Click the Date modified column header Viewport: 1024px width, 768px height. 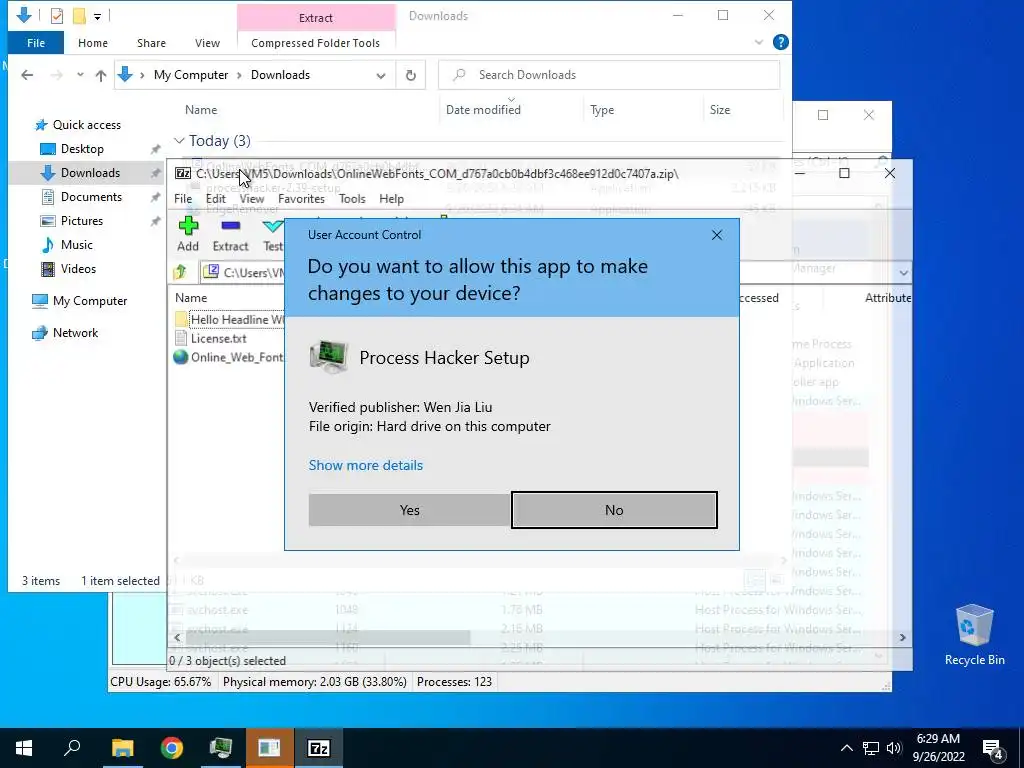coord(483,110)
